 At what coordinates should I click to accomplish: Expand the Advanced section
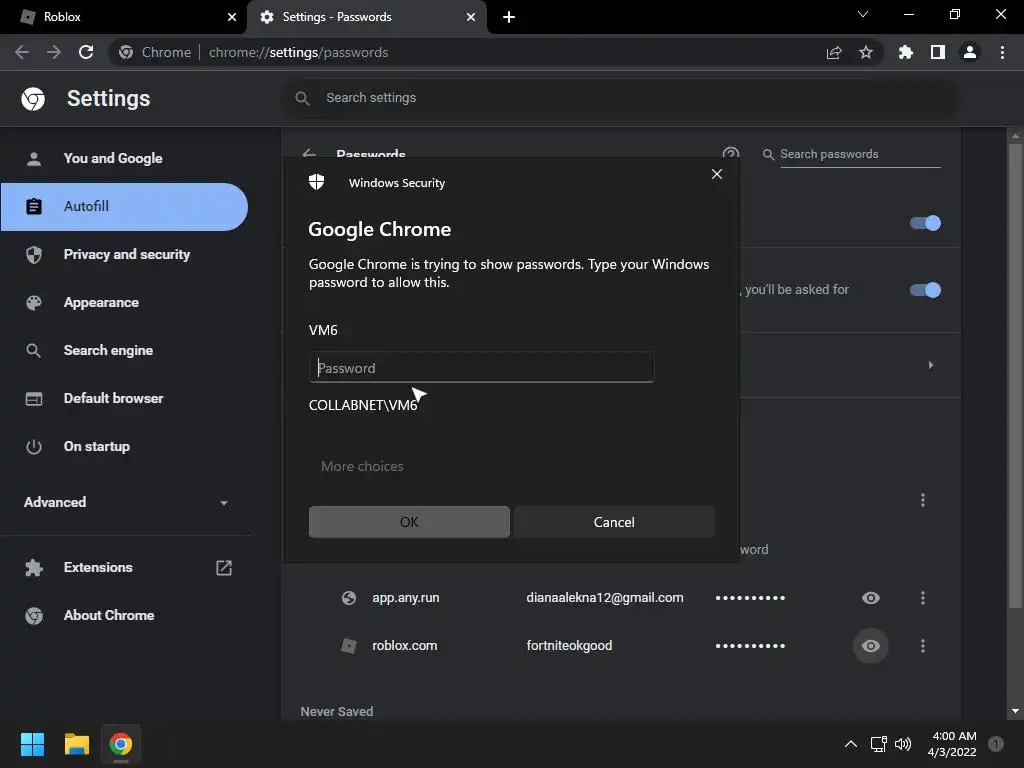click(125, 502)
